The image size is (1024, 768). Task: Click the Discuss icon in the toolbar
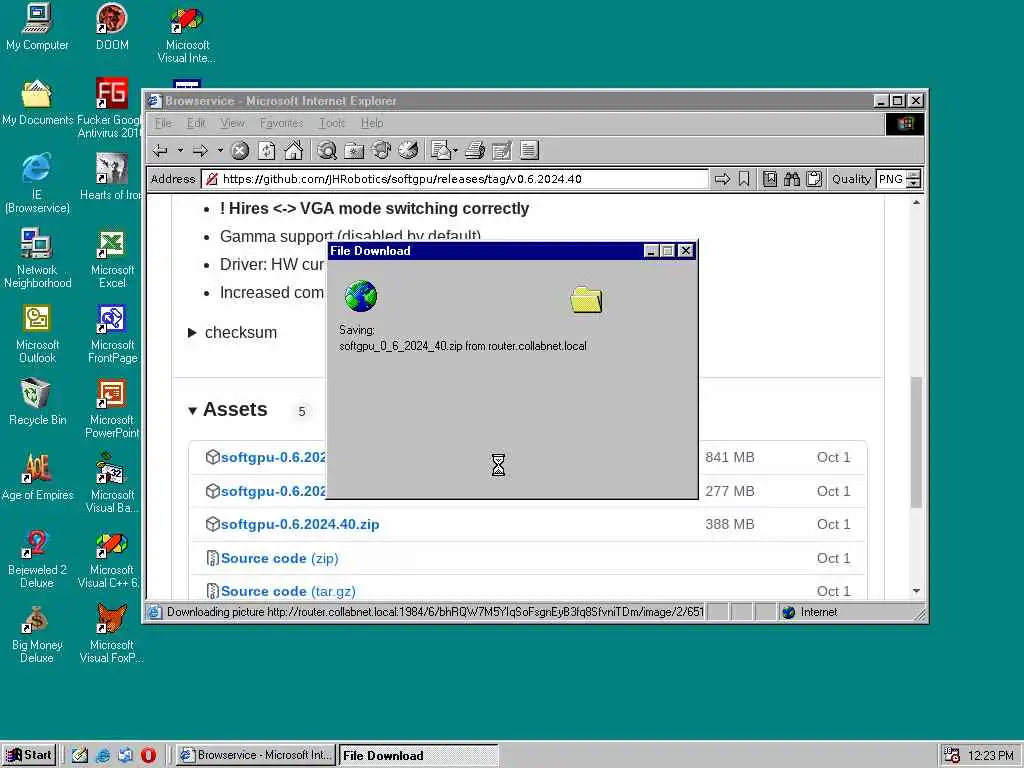(529, 151)
